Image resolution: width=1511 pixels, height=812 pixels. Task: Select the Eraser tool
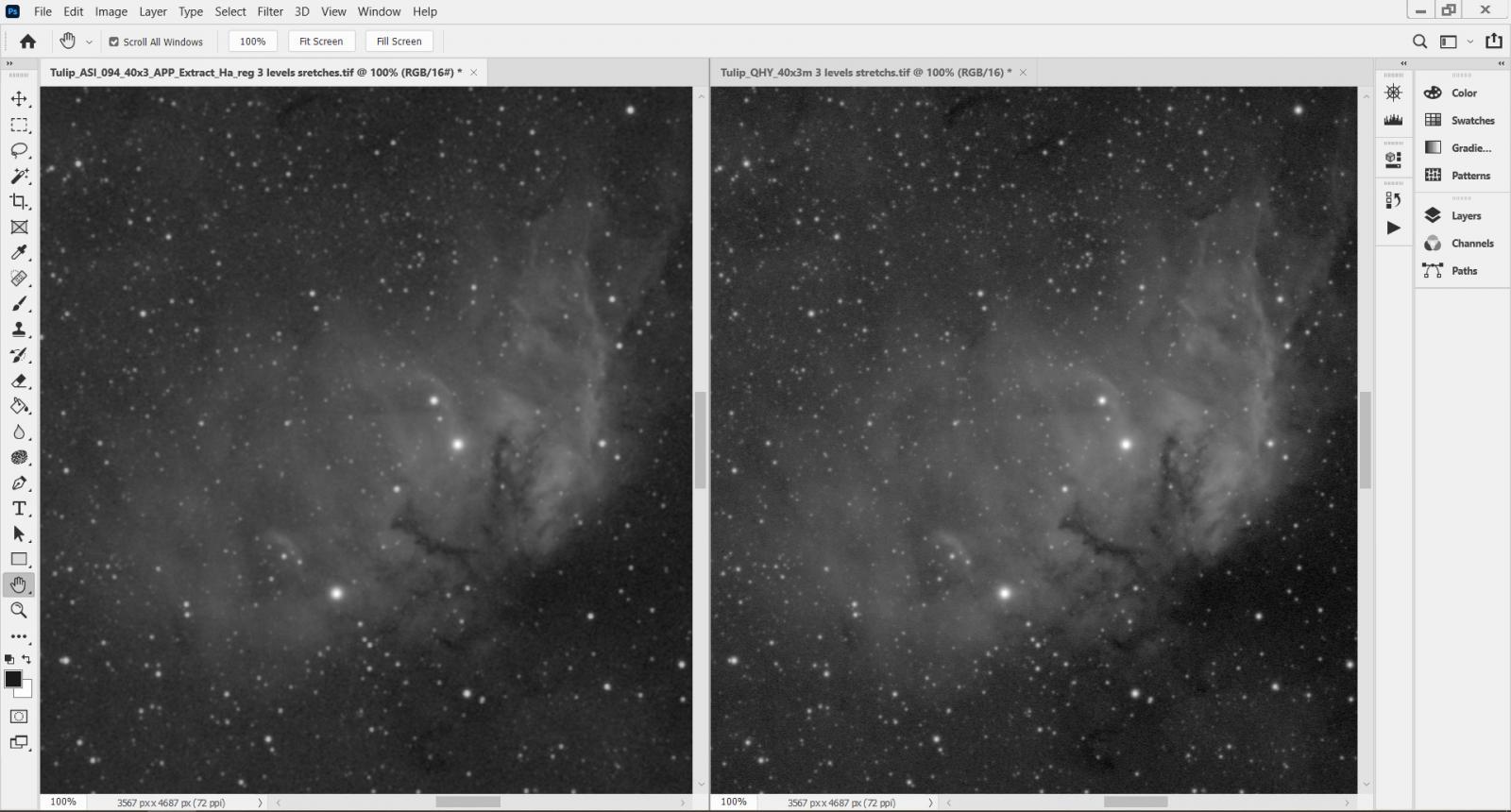point(19,381)
